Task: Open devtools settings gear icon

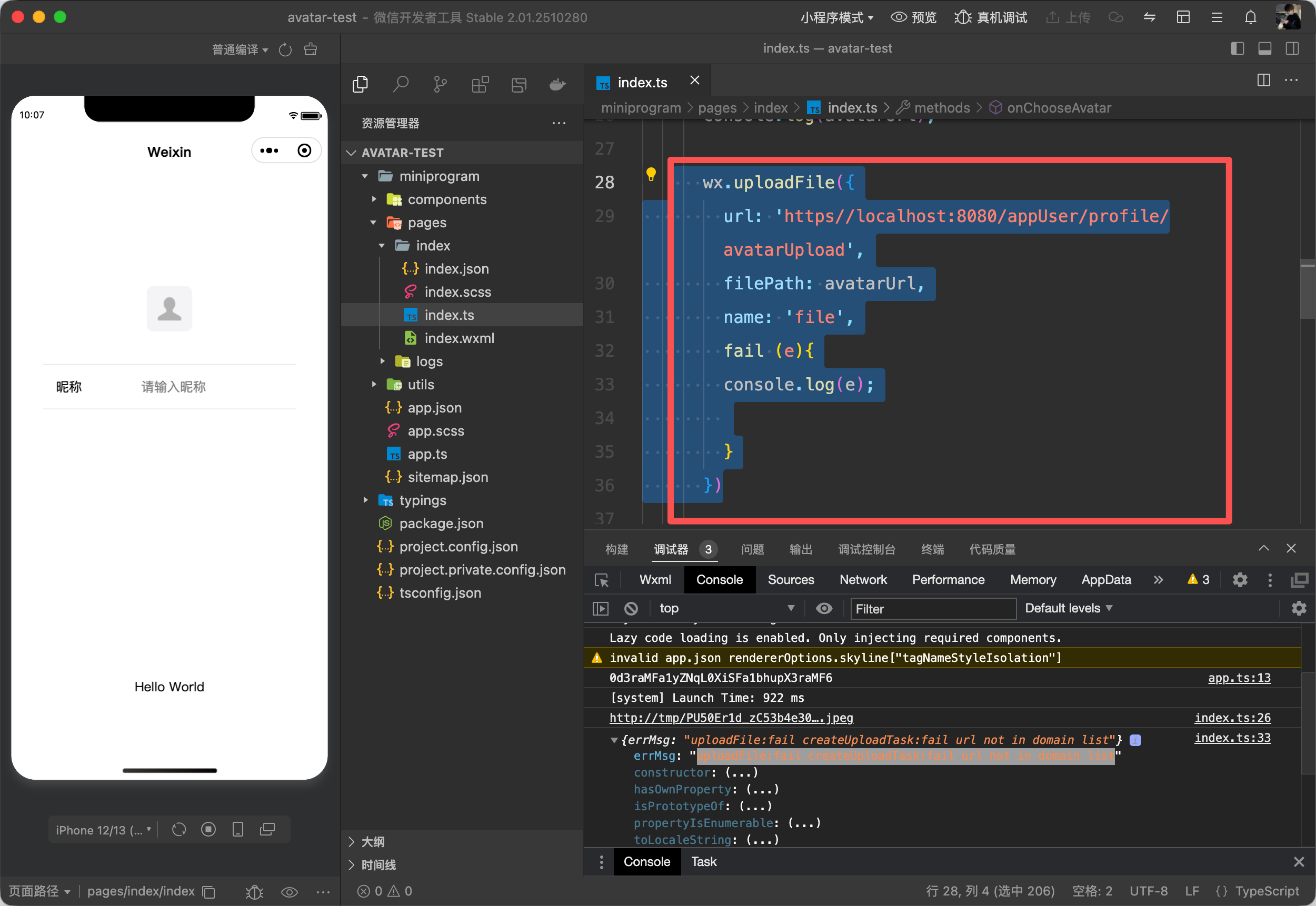Action: coord(1239,580)
